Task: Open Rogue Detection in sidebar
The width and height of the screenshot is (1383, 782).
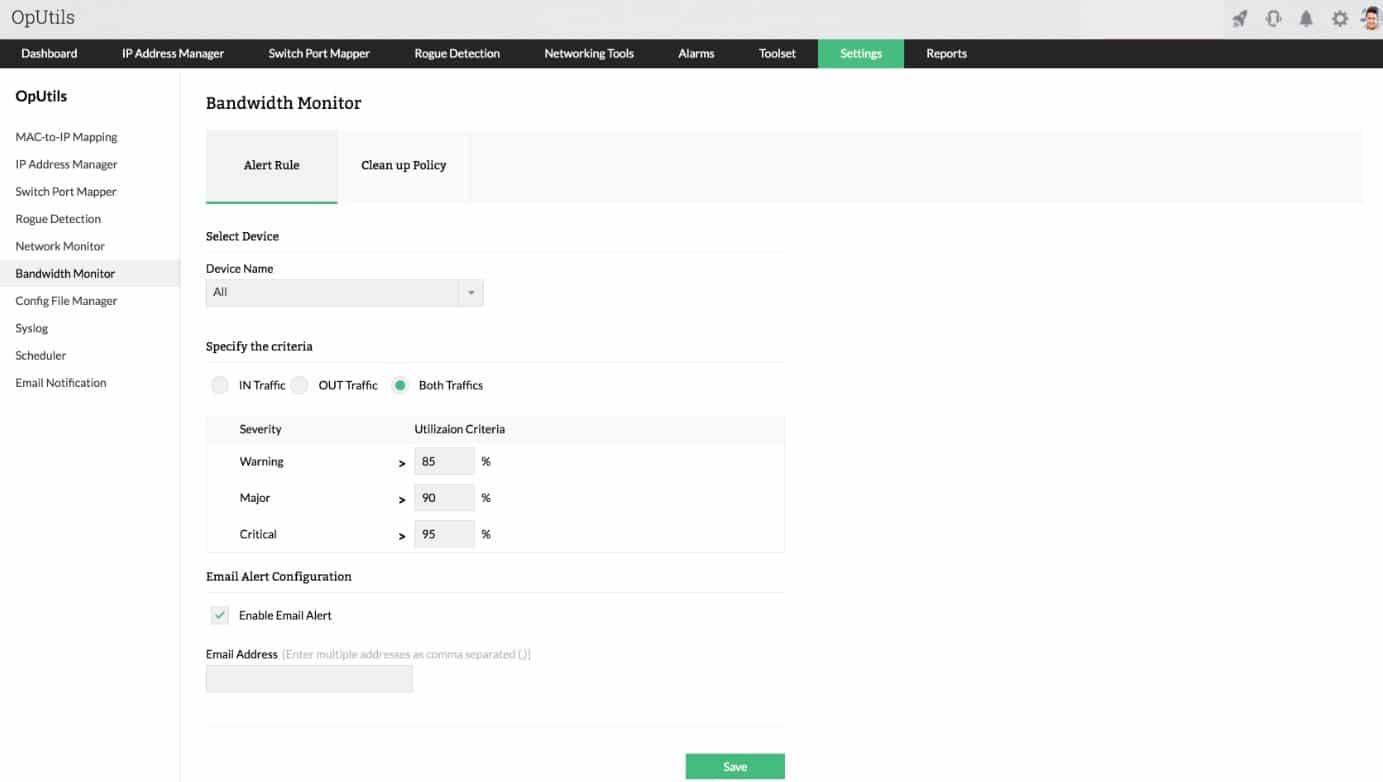Action: click(x=58, y=219)
